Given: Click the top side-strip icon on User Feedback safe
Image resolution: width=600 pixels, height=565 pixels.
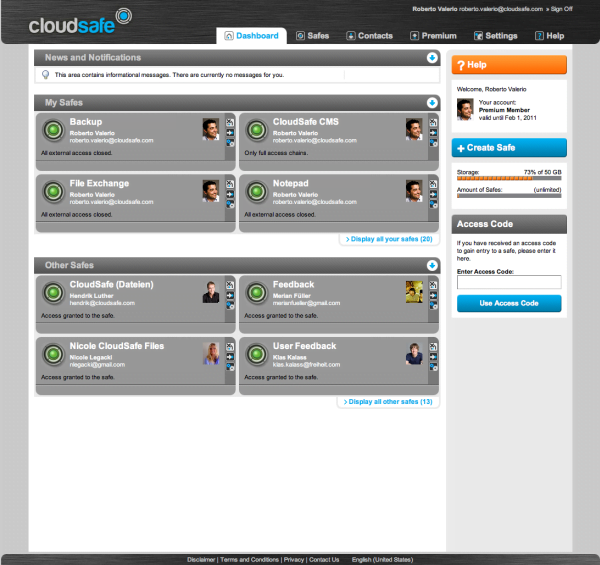Looking at the screenshot, I should click(x=433, y=347).
